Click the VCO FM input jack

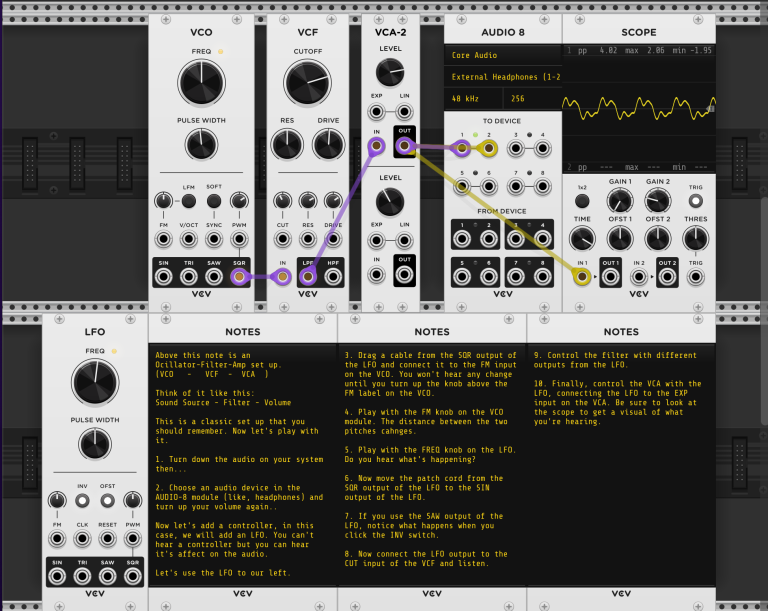[164, 239]
